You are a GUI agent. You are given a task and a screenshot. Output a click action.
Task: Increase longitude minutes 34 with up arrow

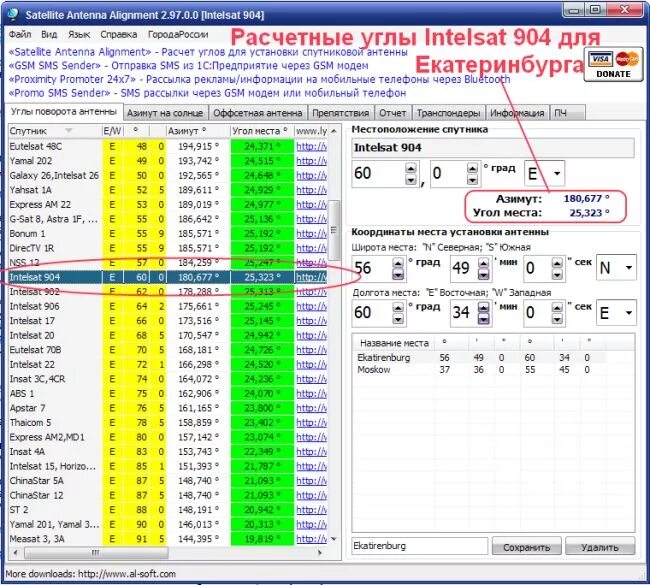tap(483, 307)
